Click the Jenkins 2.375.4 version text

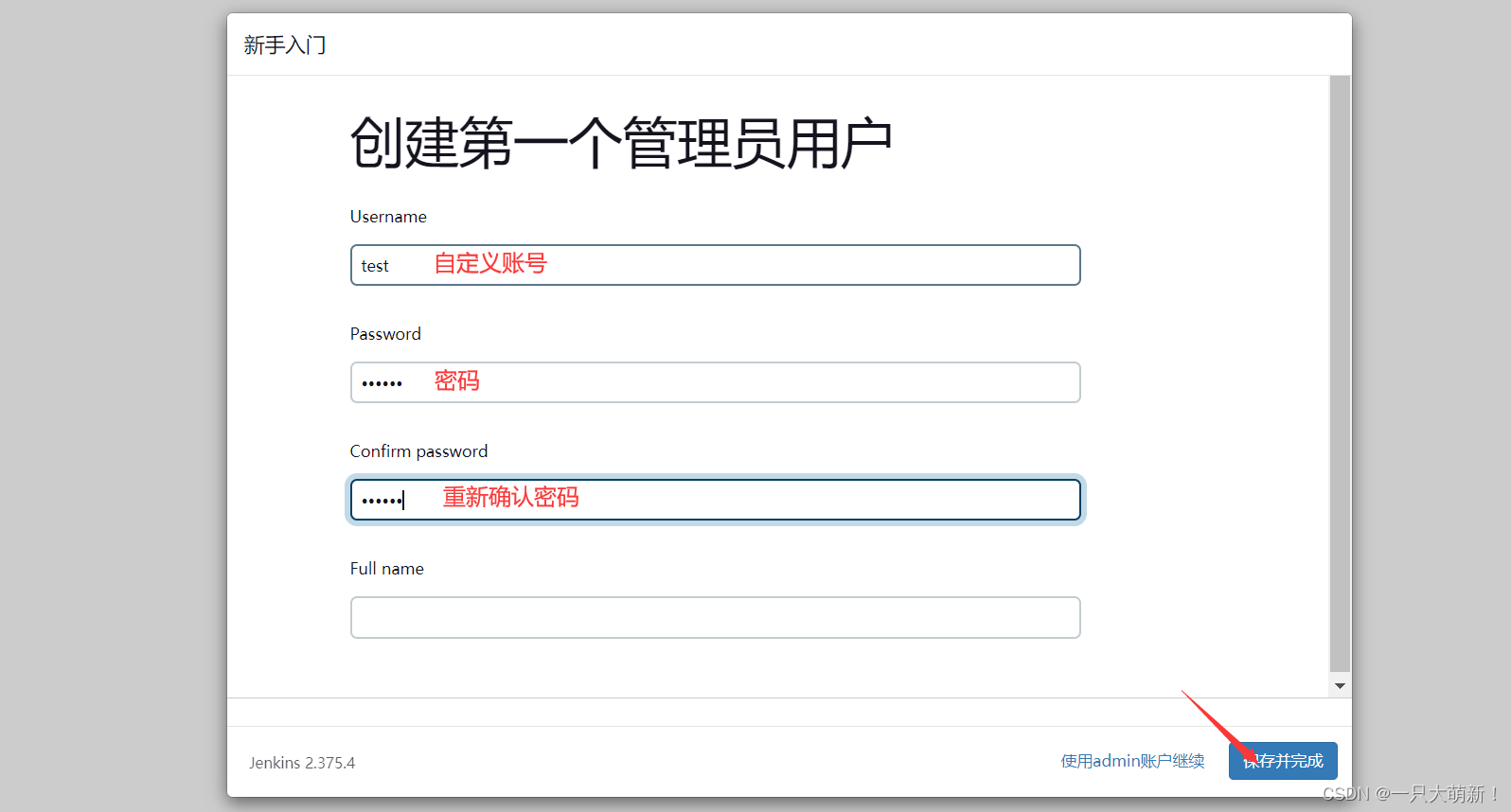[302, 763]
